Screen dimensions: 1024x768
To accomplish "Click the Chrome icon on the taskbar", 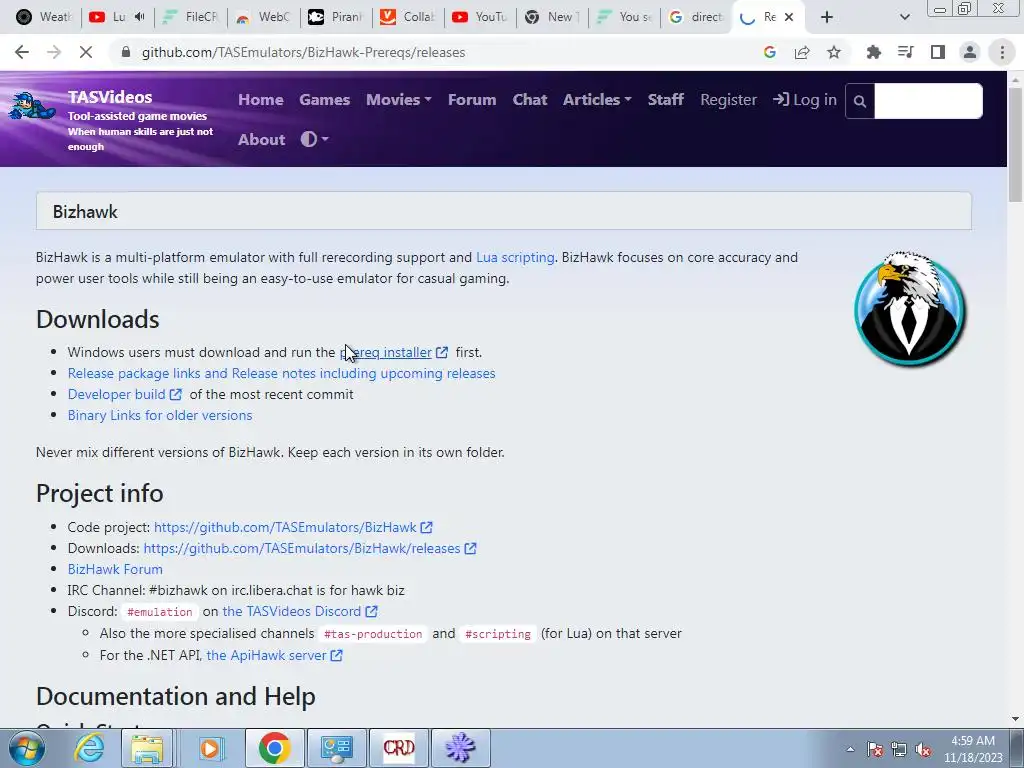I will point(274,748).
